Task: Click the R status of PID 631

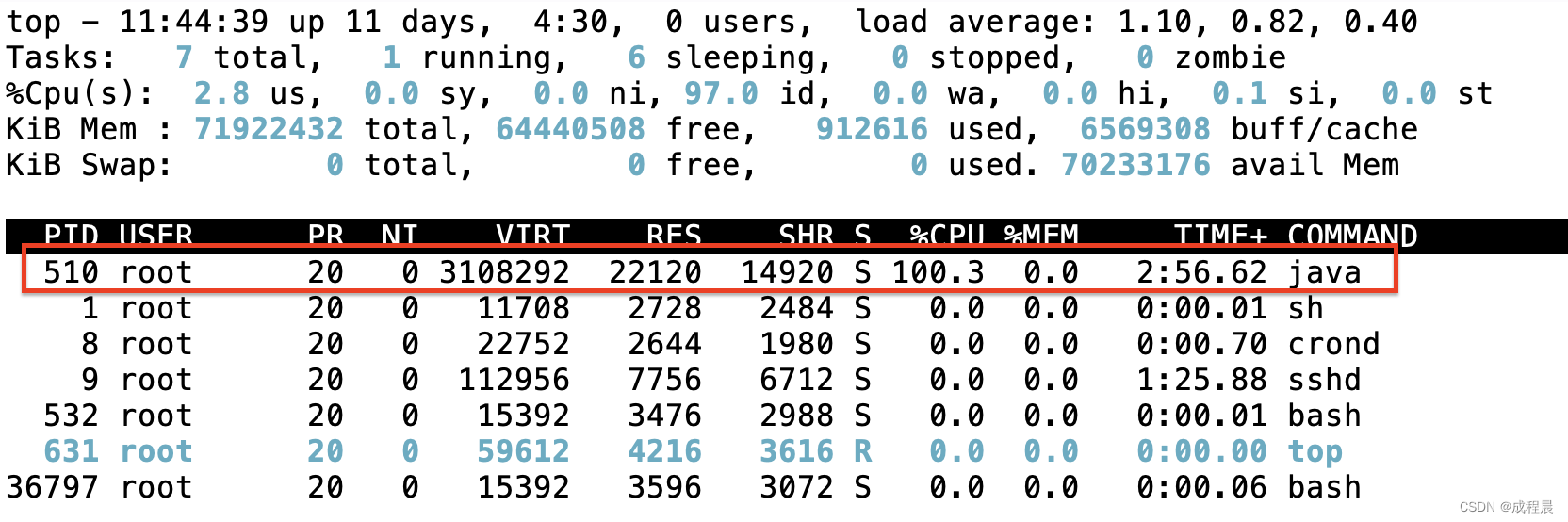Action: point(862,451)
